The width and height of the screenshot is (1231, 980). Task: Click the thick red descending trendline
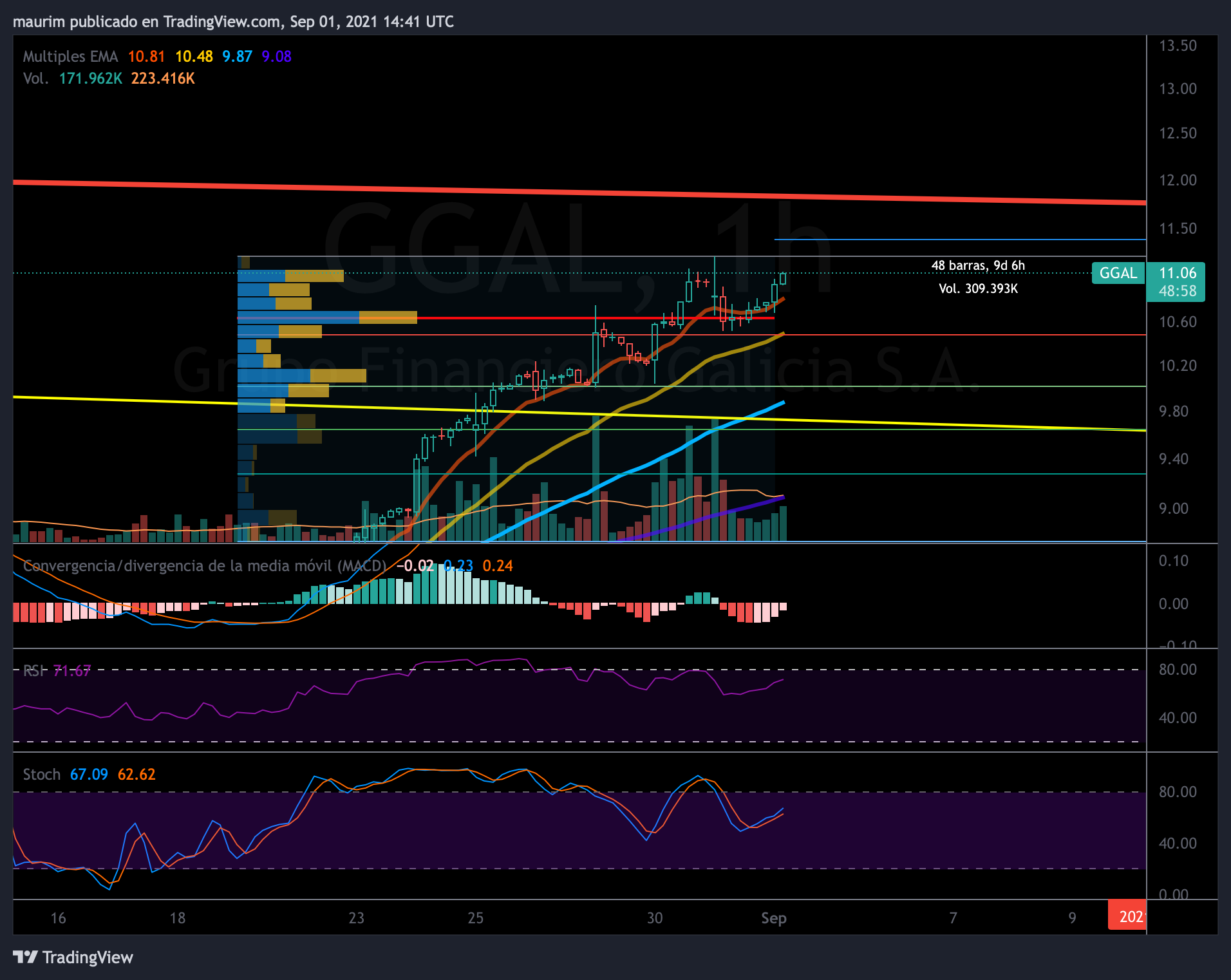point(579,193)
